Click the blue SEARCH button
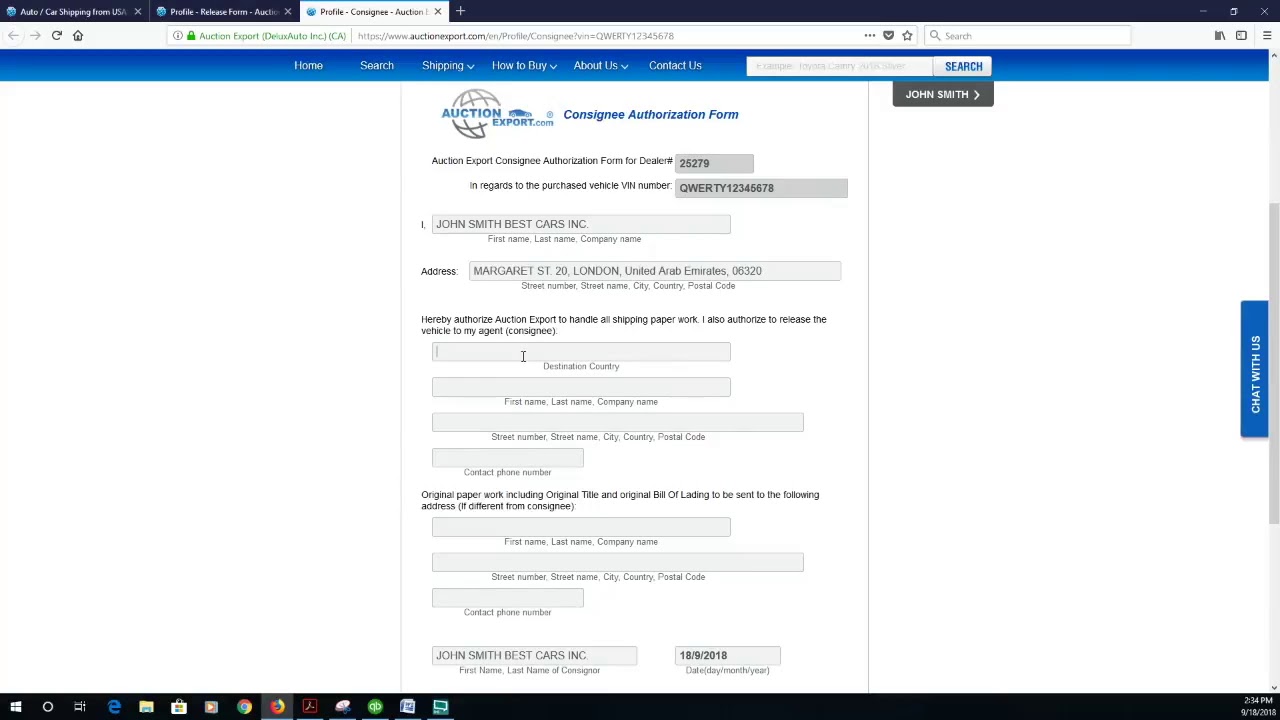Viewport: 1280px width, 720px height. click(963, 67)
